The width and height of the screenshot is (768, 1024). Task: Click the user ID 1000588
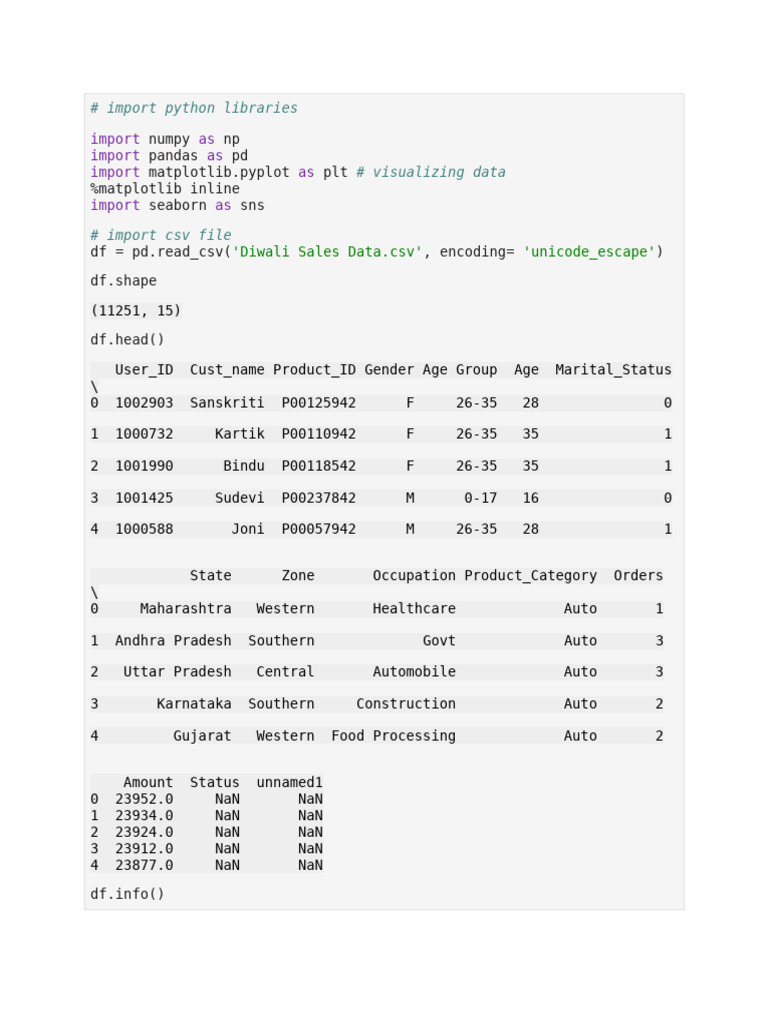[144, 529]
